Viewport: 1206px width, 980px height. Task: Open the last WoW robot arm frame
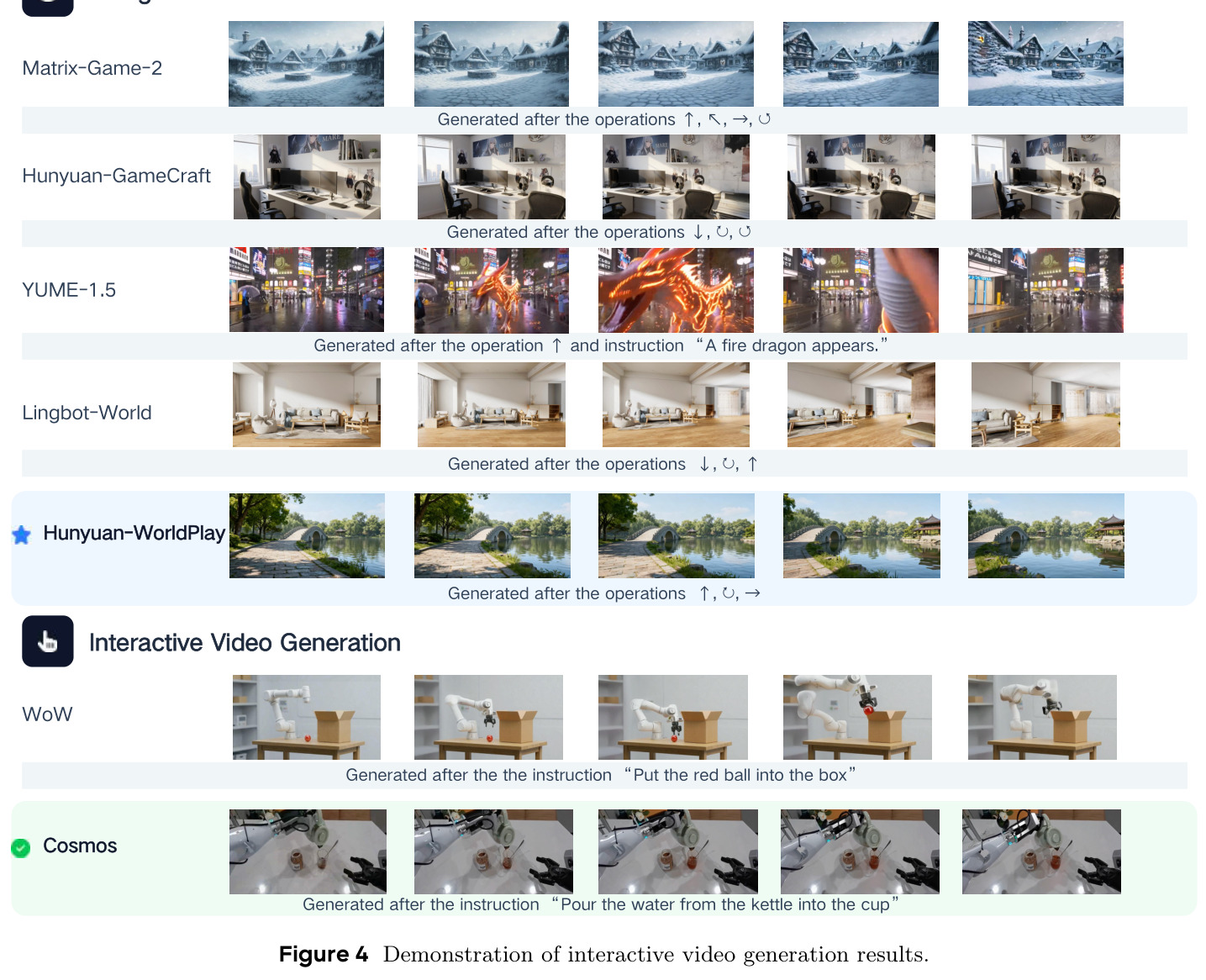[x=1042, y=717]
